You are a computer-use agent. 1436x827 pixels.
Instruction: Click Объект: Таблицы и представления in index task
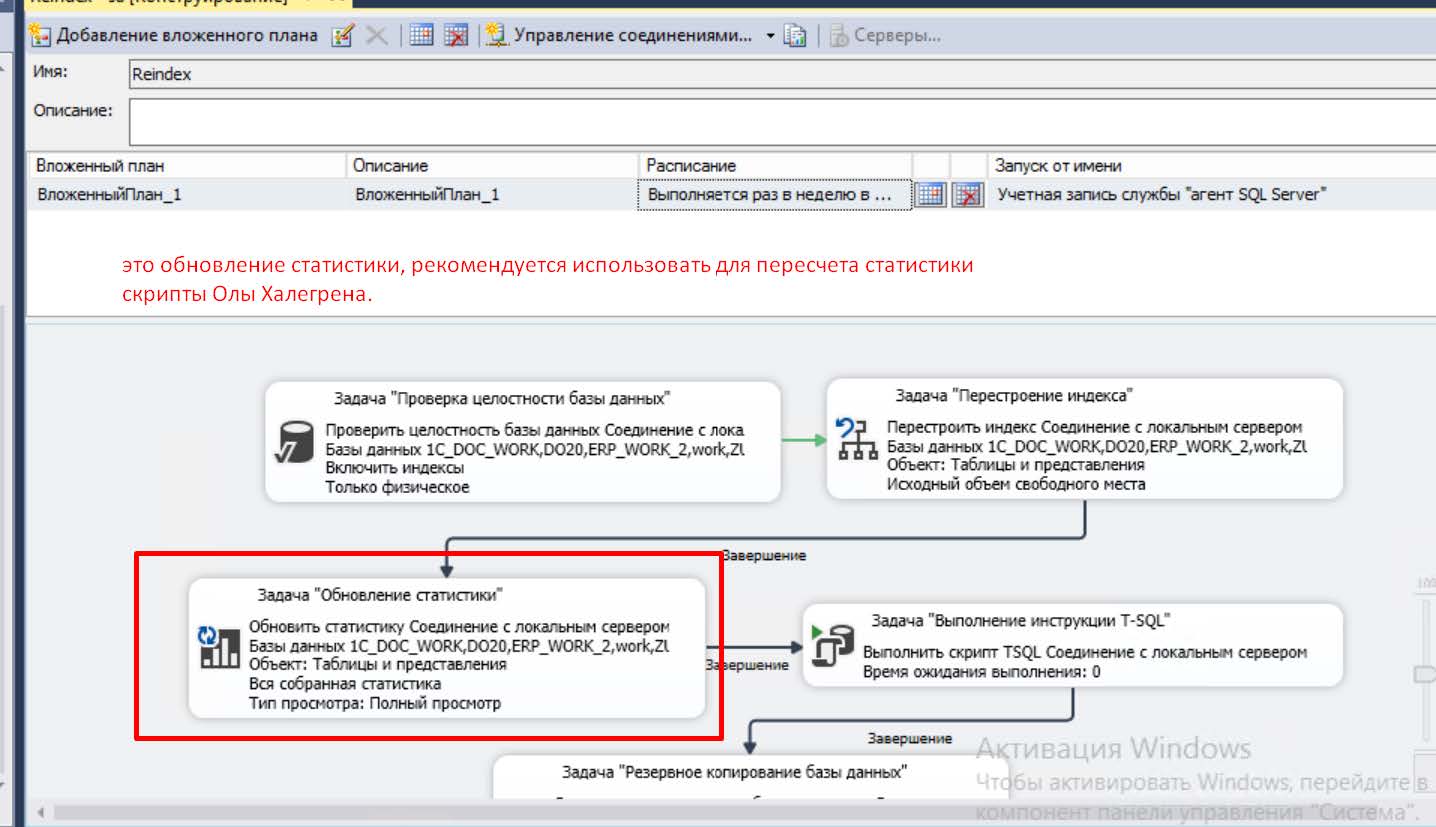click(1015, 465)
